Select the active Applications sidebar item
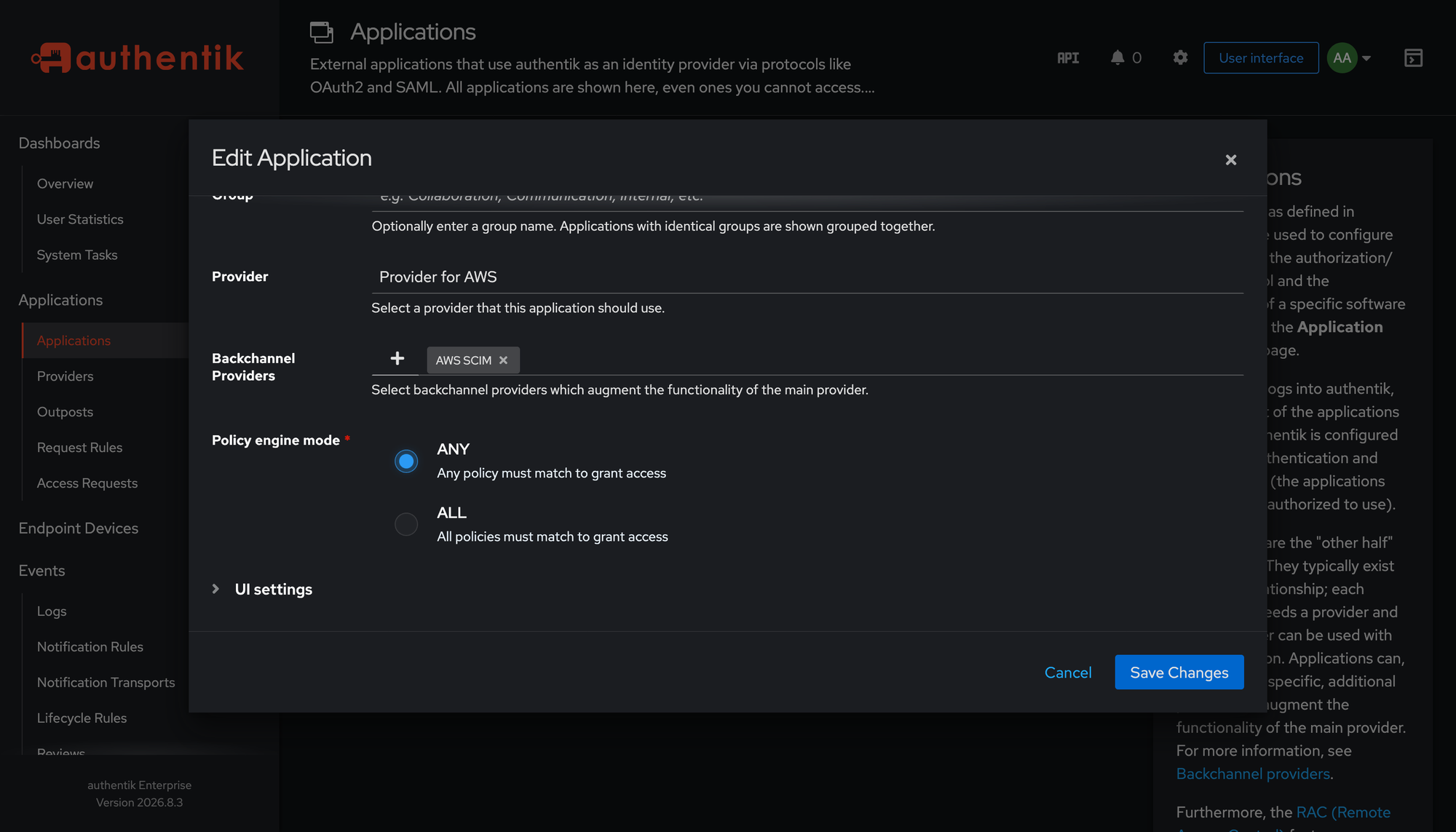The height and width of the screenshot is (832, 1456). tap(74, 341)
